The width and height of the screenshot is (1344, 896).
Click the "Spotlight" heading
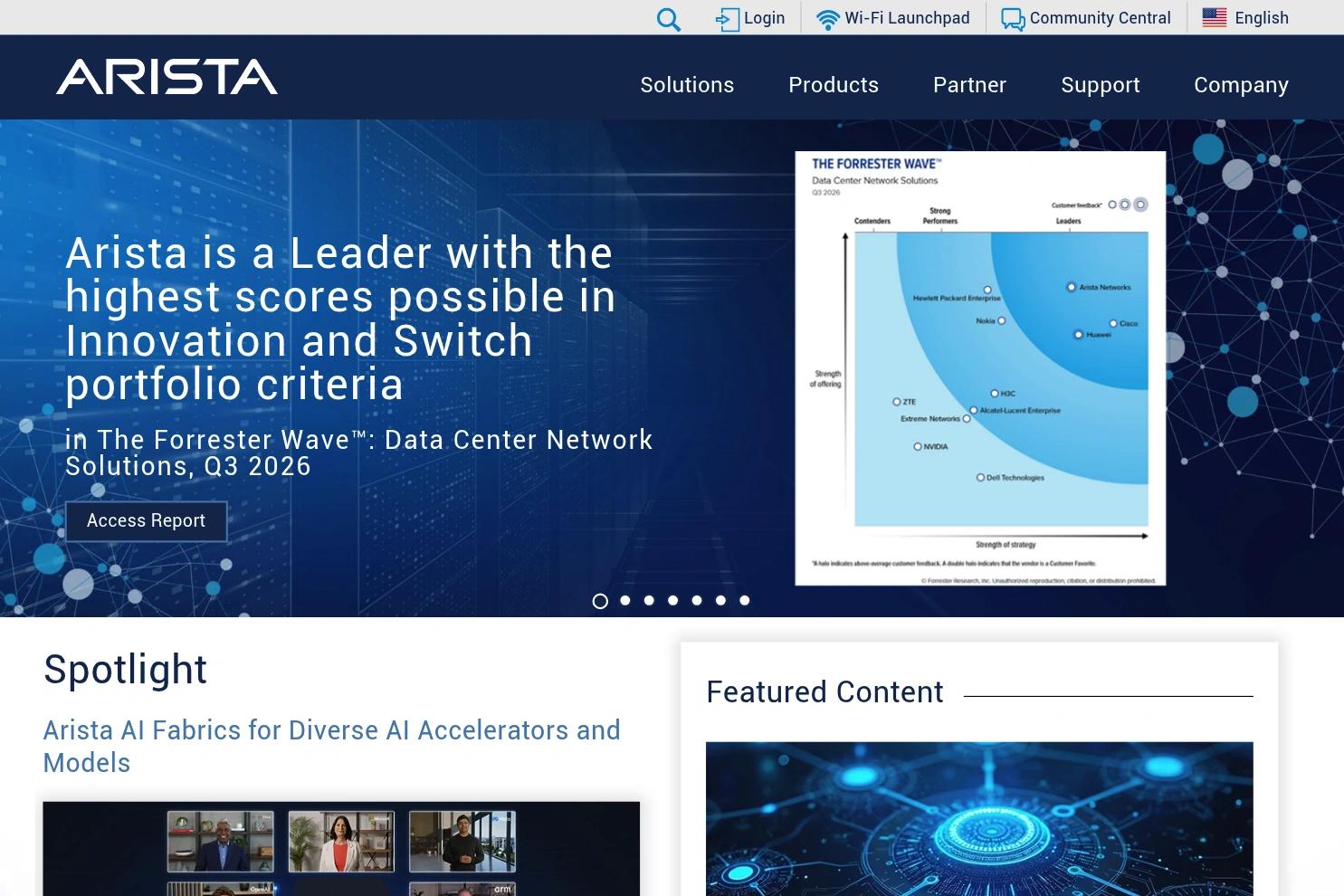pyautogui.click(x=126, y=670)
